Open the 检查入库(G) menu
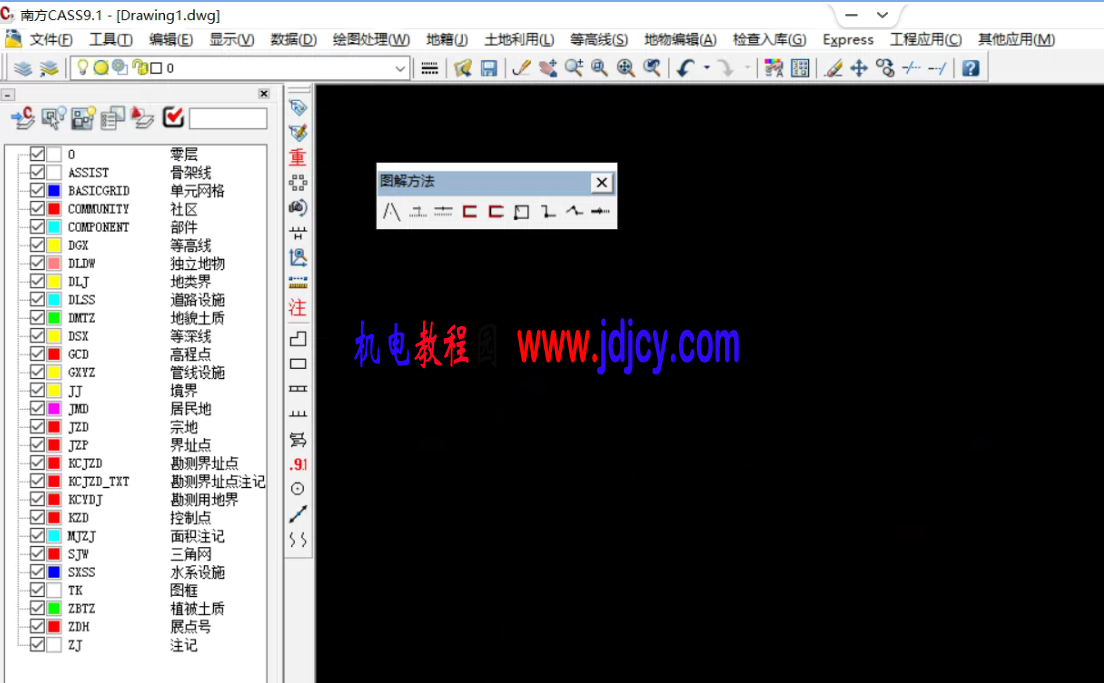Viewport: 1104px width, 683px height. pyautogui.click(x=769, y=39)
